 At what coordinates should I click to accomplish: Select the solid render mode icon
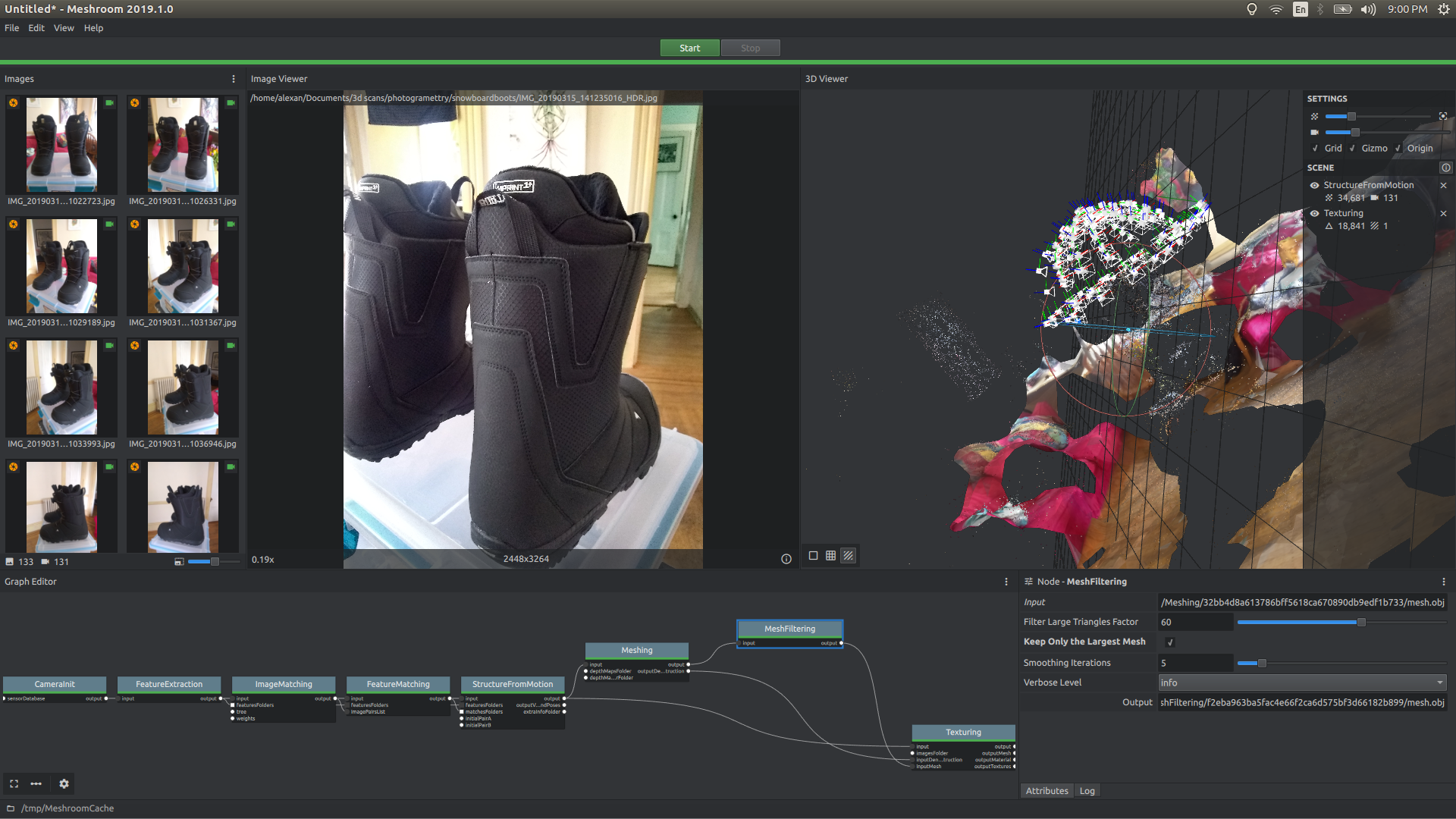coord(813,555)
